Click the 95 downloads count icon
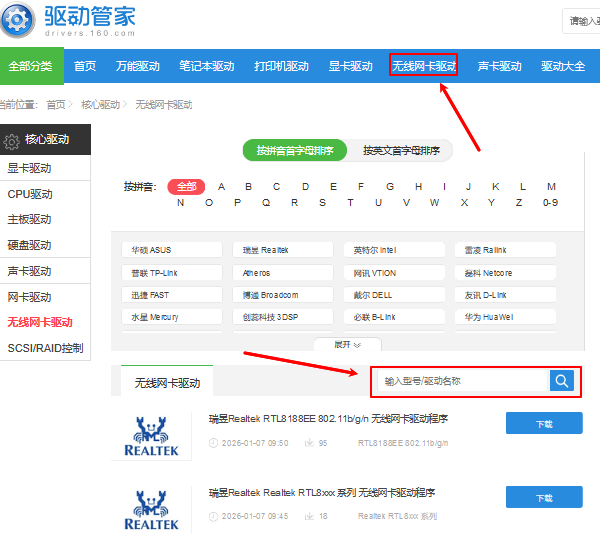The image size is (600, 537). click(x=309, y=443)
